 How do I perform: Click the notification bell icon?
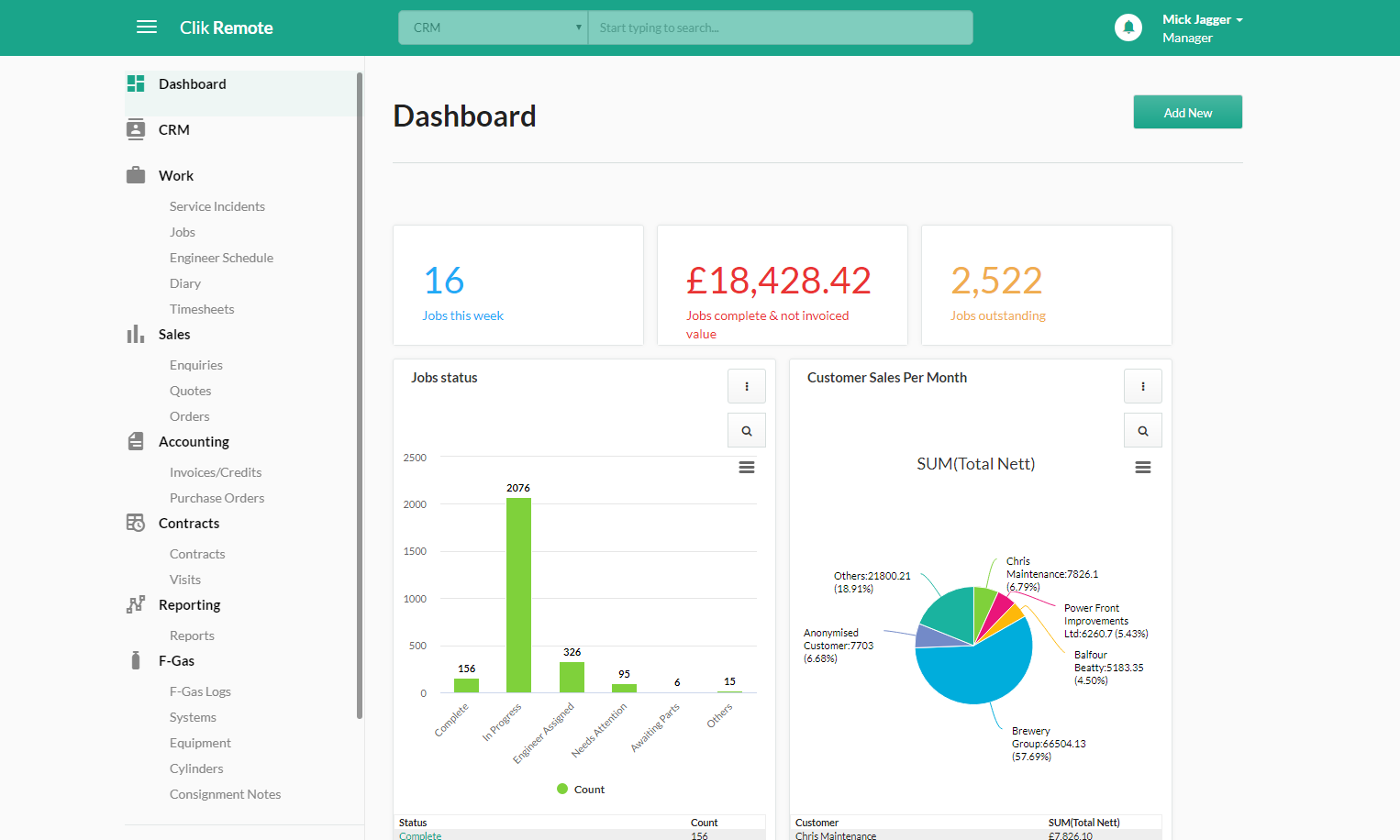[1128, 28]
